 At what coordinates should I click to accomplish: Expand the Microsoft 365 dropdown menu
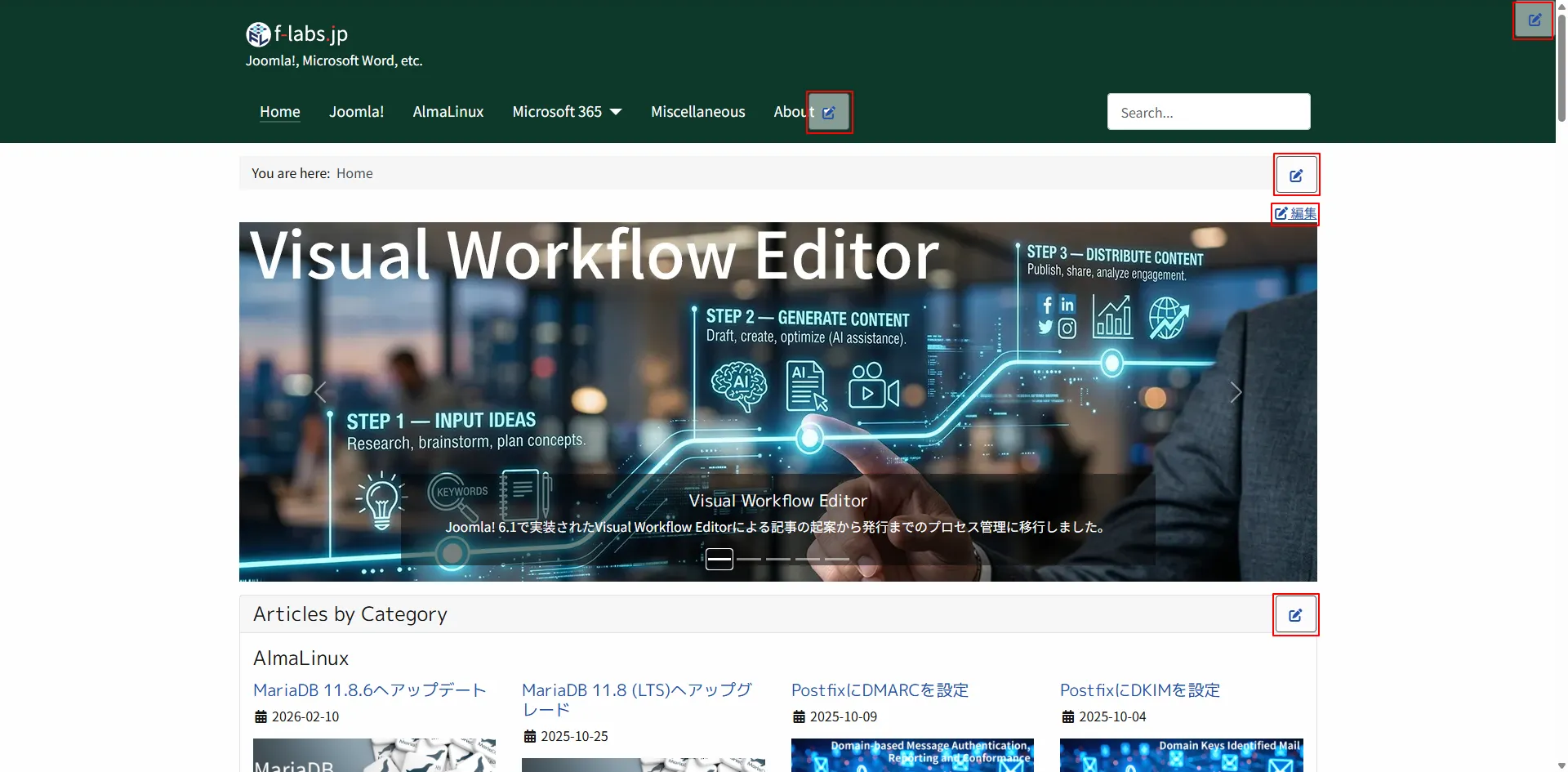pyautogui.click(x=567, y=112)
